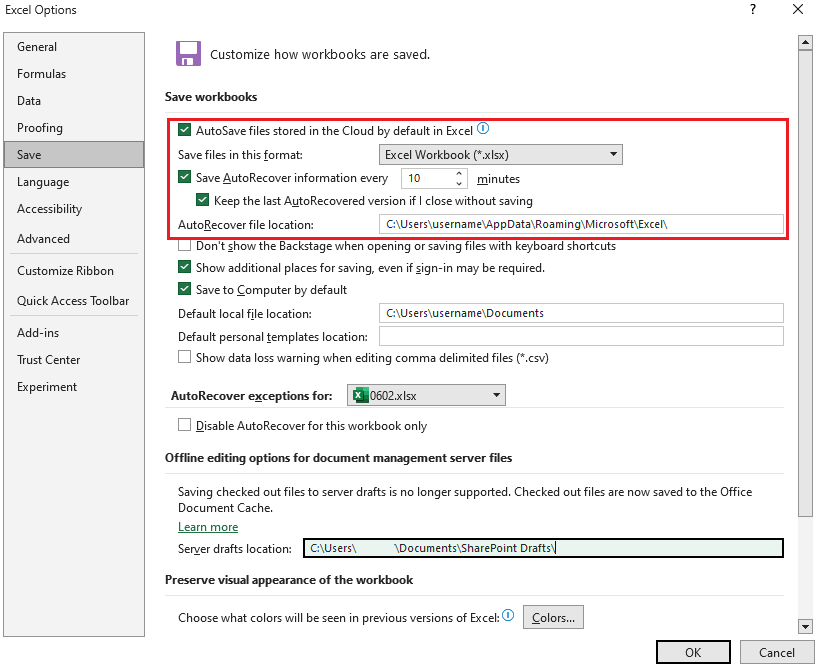Click the Excel workbook icon next to 0602.xlsx
This screenshot has height=670, width=820.
360,395
